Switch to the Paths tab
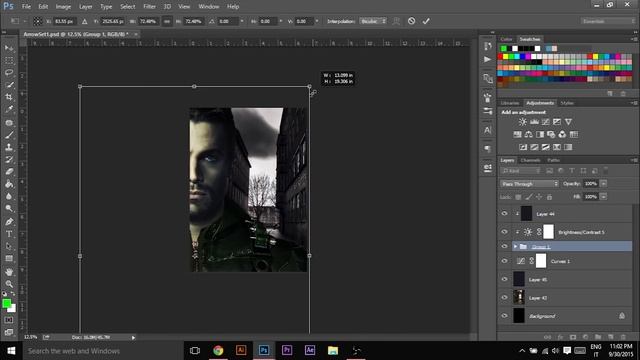The height and width of the screenshot is (360, 640). 553,160
